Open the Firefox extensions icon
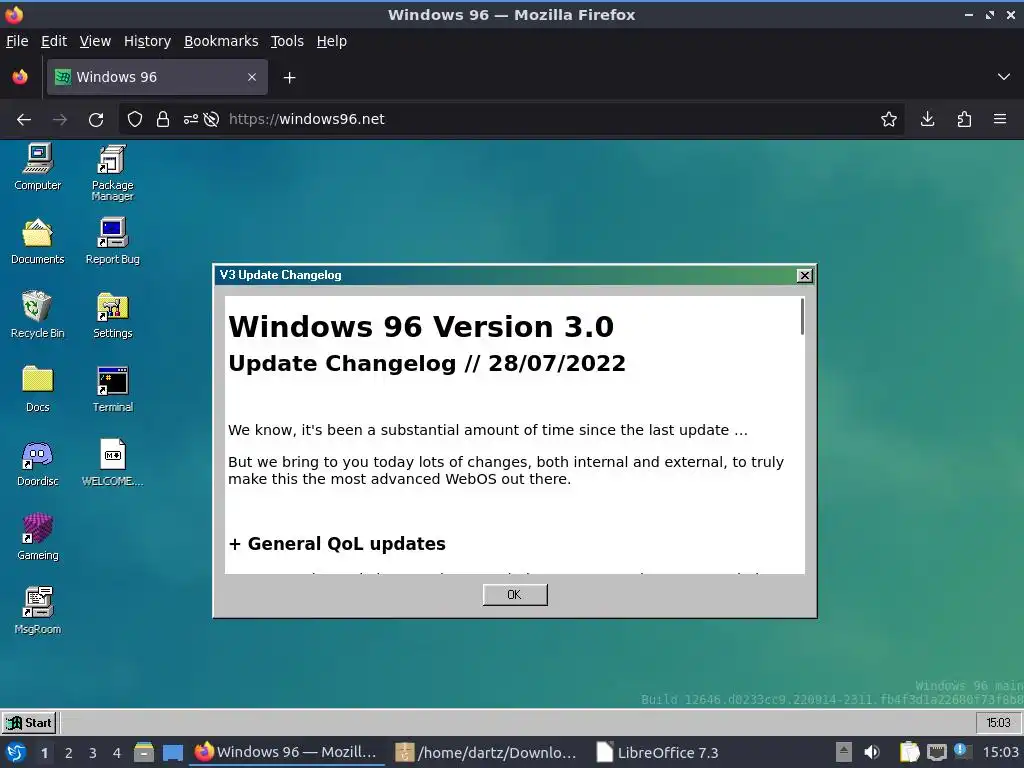 pyautogui.click(x=964, y=119)
